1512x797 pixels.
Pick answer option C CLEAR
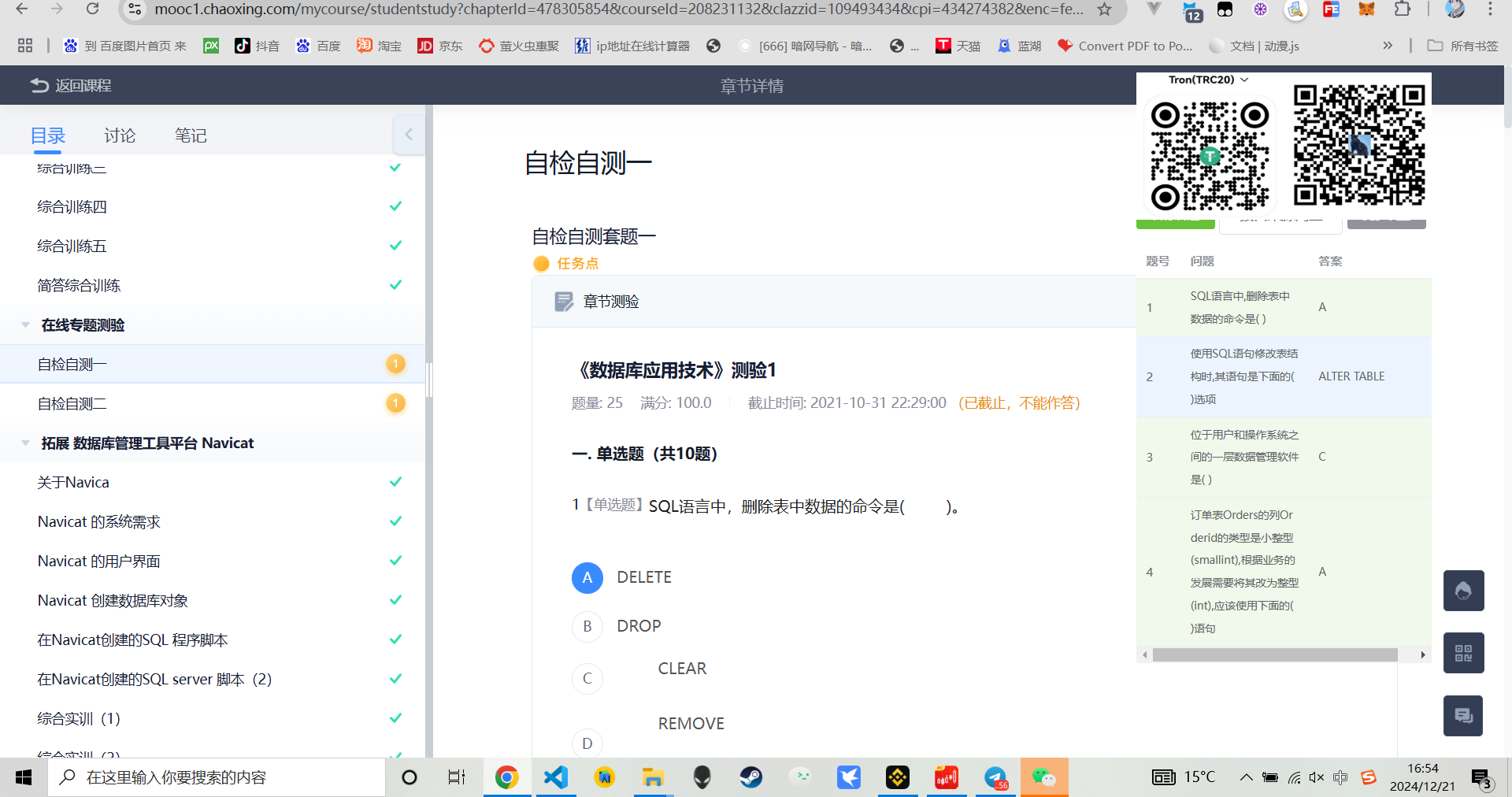pos(587,678)
